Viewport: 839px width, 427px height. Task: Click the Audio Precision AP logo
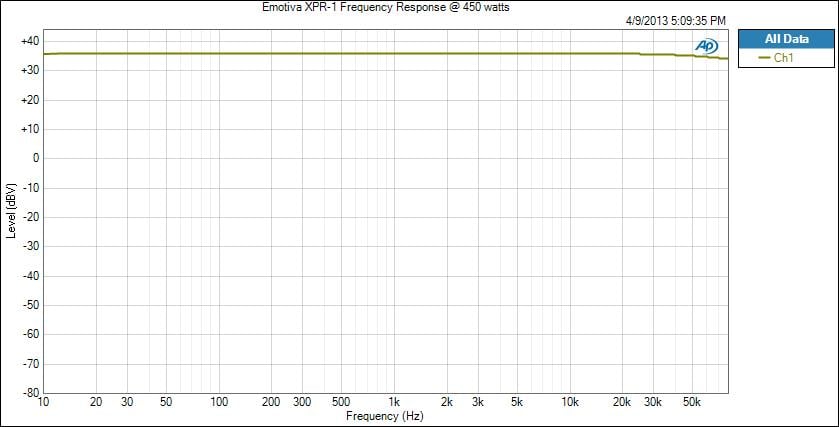706,46
